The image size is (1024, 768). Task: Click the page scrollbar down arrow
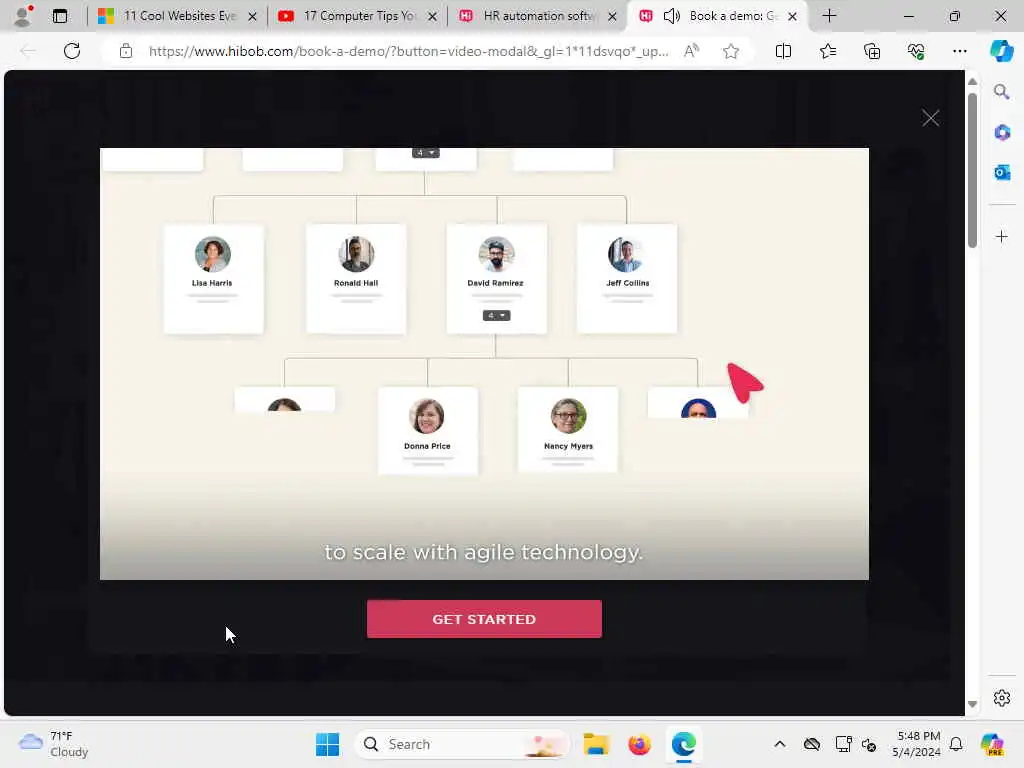click(x=972, y=705)
